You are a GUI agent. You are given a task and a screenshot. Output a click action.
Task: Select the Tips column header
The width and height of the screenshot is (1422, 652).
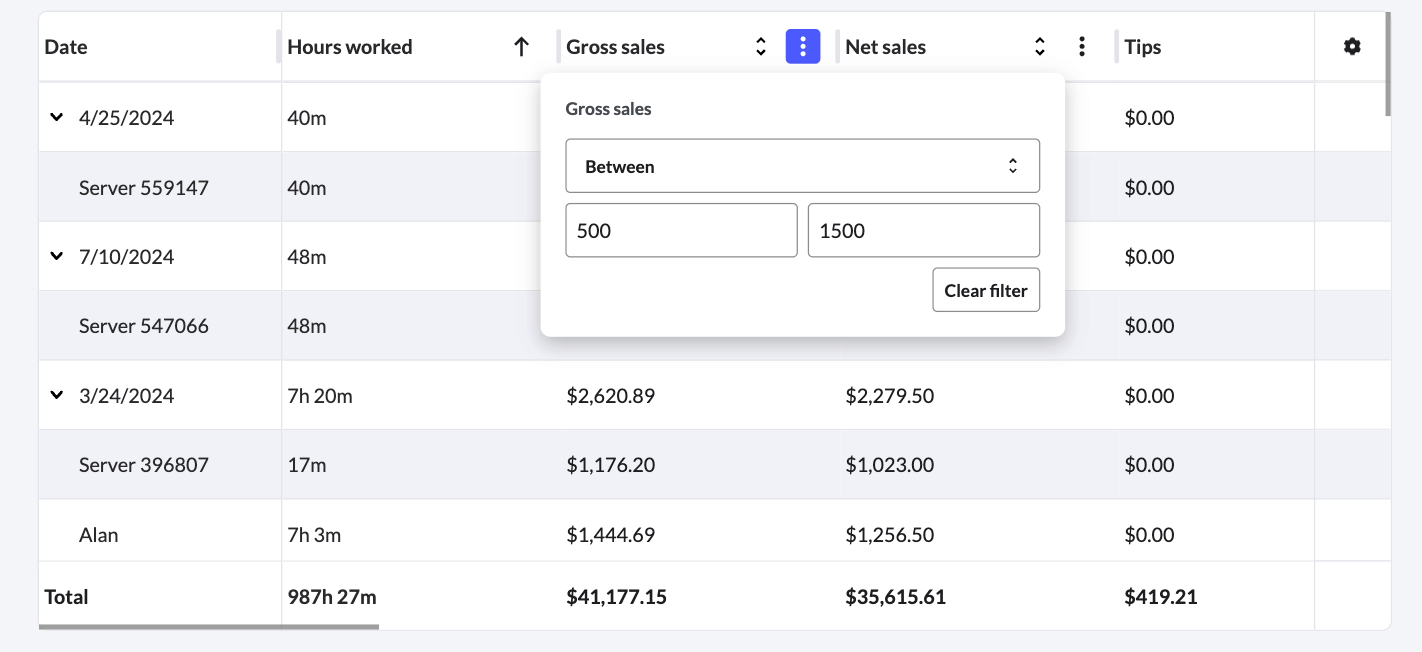[1142, 46]
